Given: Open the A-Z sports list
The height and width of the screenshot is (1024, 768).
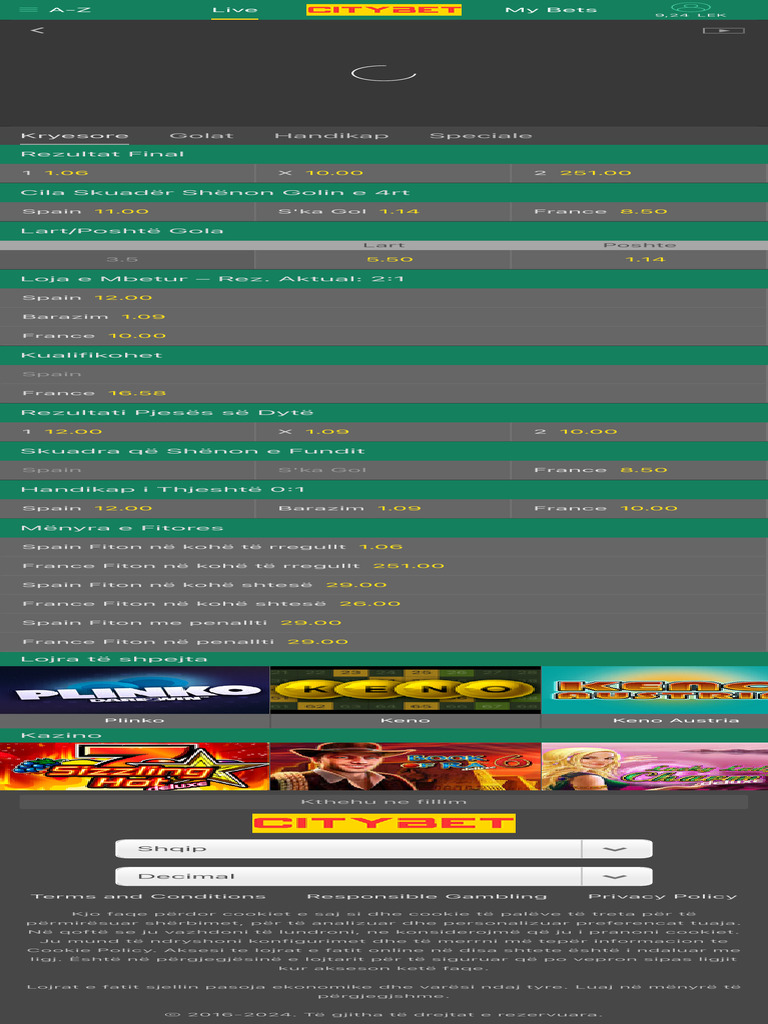Looking at the screenshot, I should click(70, 10).
